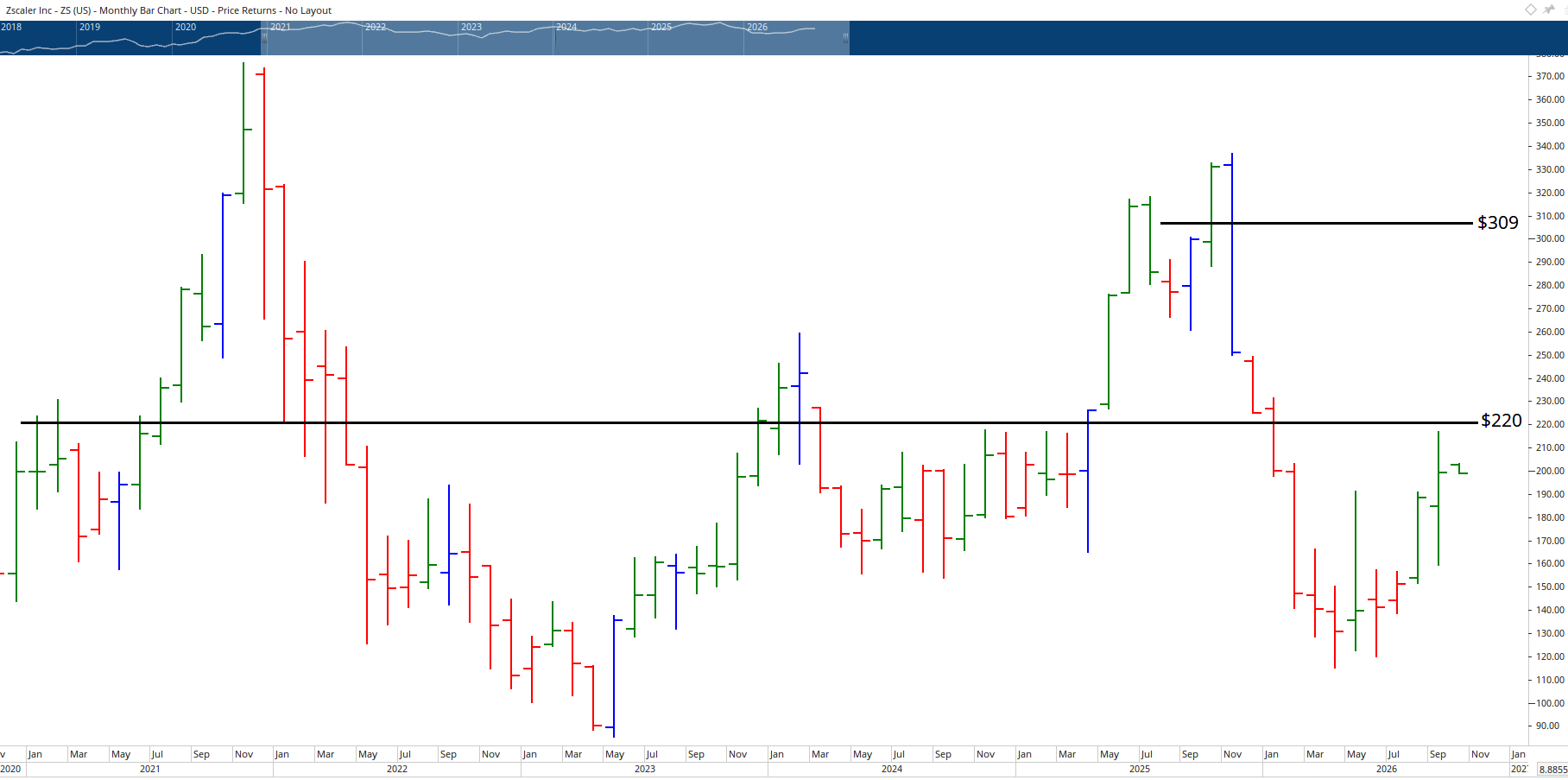The image size is (1568, 780).
Task: Grab the left handle of the range navigator
Action: pyautogui.click(x=264, y=38)
